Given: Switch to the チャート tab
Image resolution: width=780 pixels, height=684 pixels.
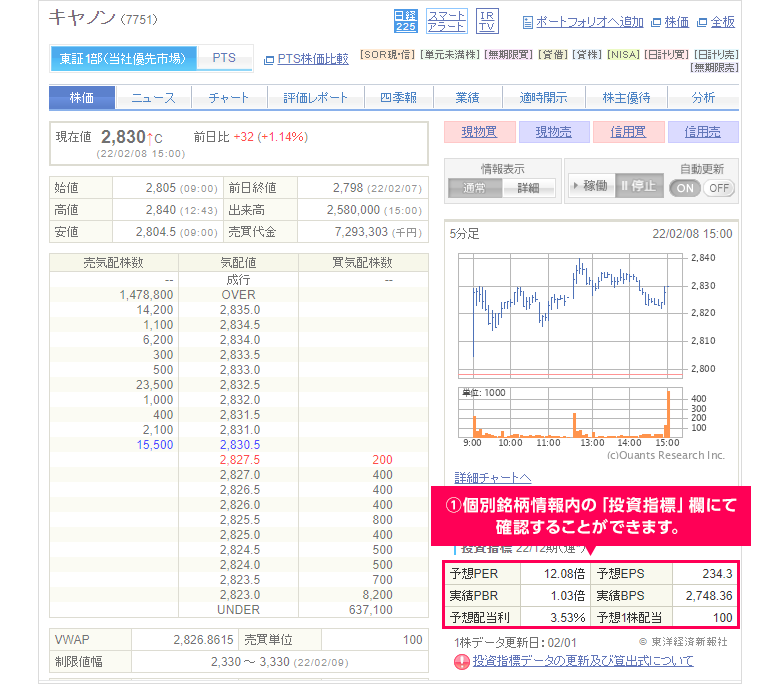Looking at the screenshot, I should click(229, 98).
